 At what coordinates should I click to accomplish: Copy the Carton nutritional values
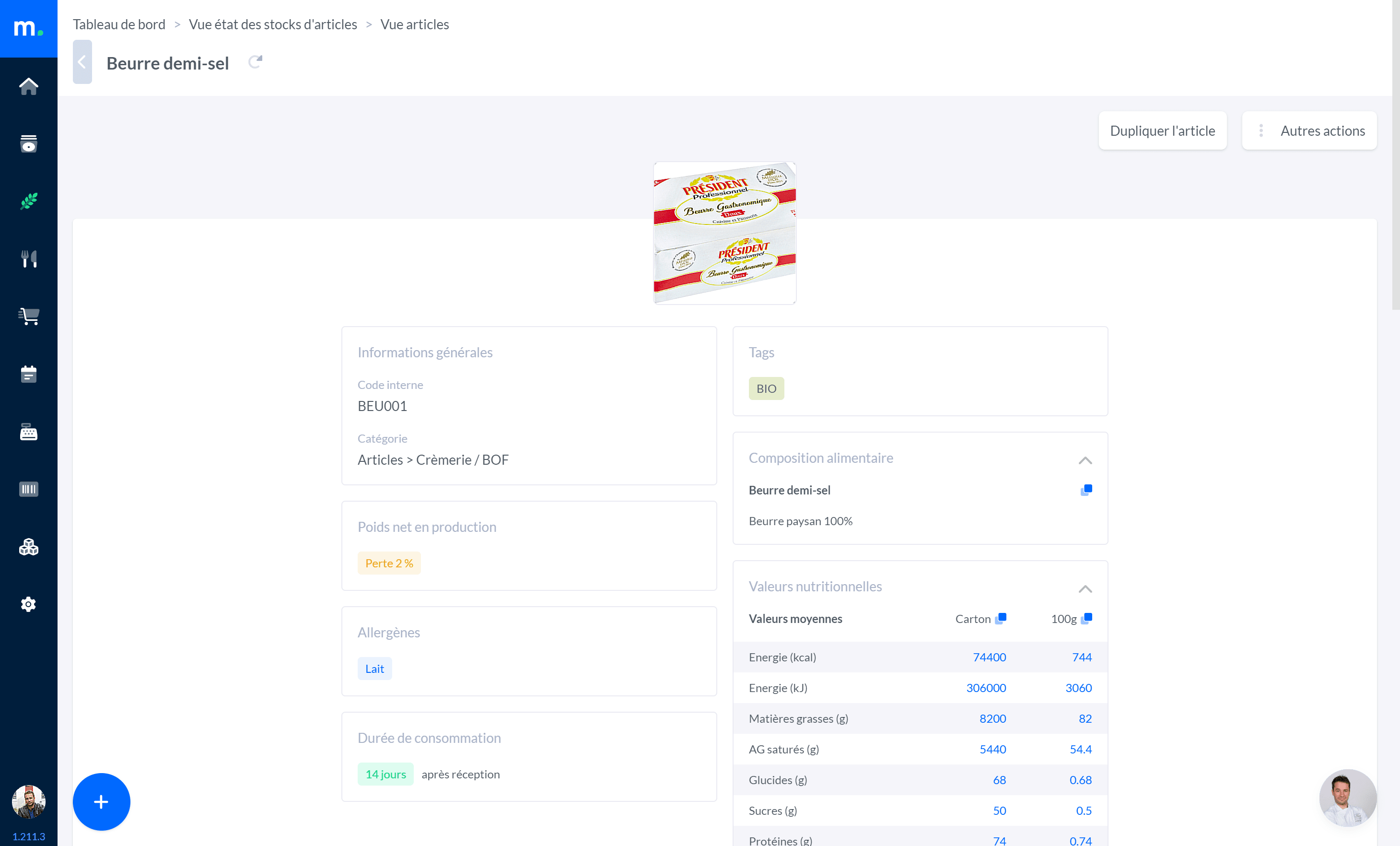tap(1001, 618)
